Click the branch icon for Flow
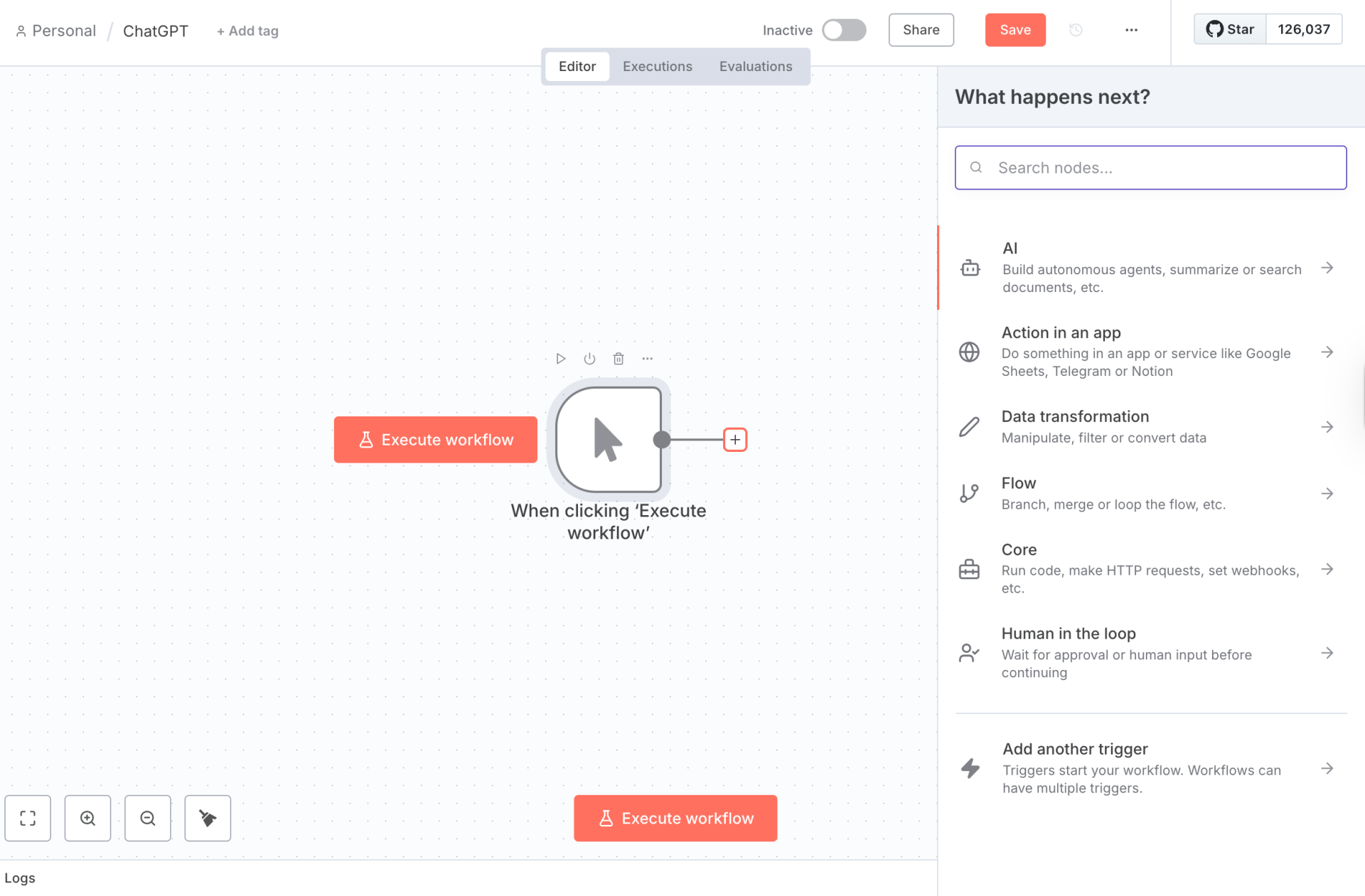Screen dimensions: 1365x896 (969, 493)
